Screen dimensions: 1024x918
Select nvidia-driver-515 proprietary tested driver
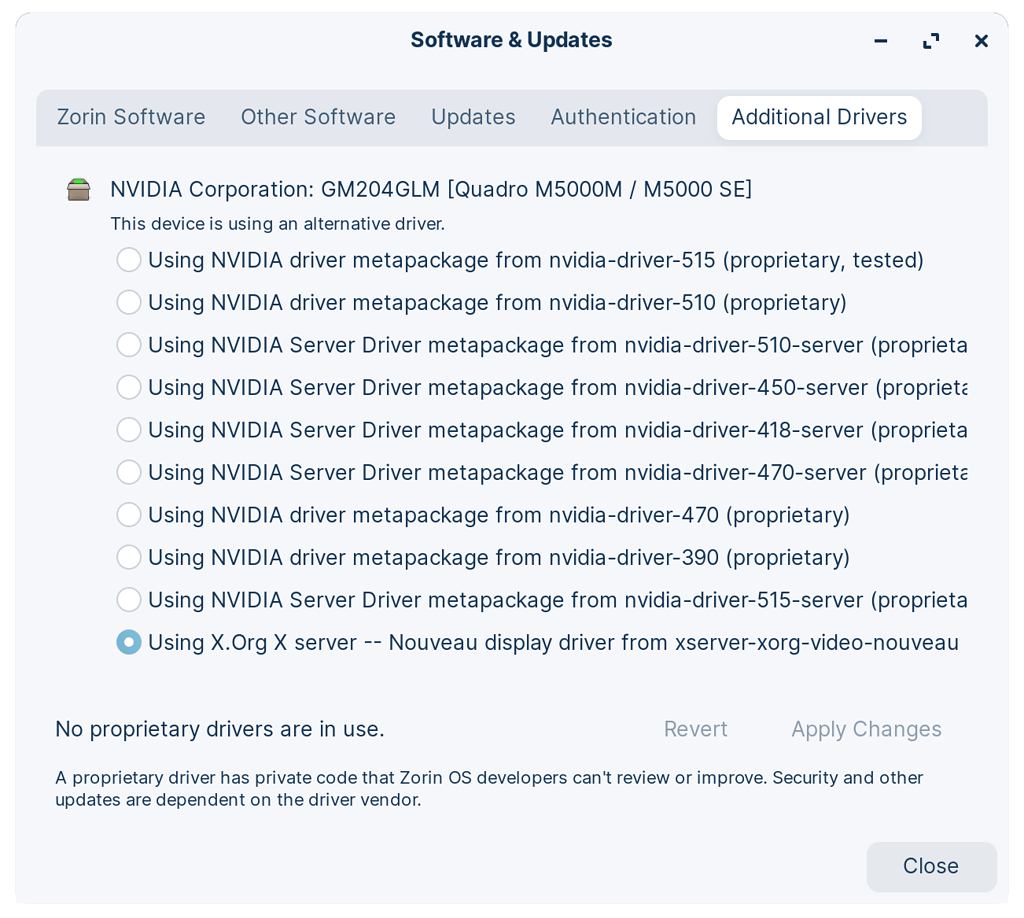coord(129,260)
